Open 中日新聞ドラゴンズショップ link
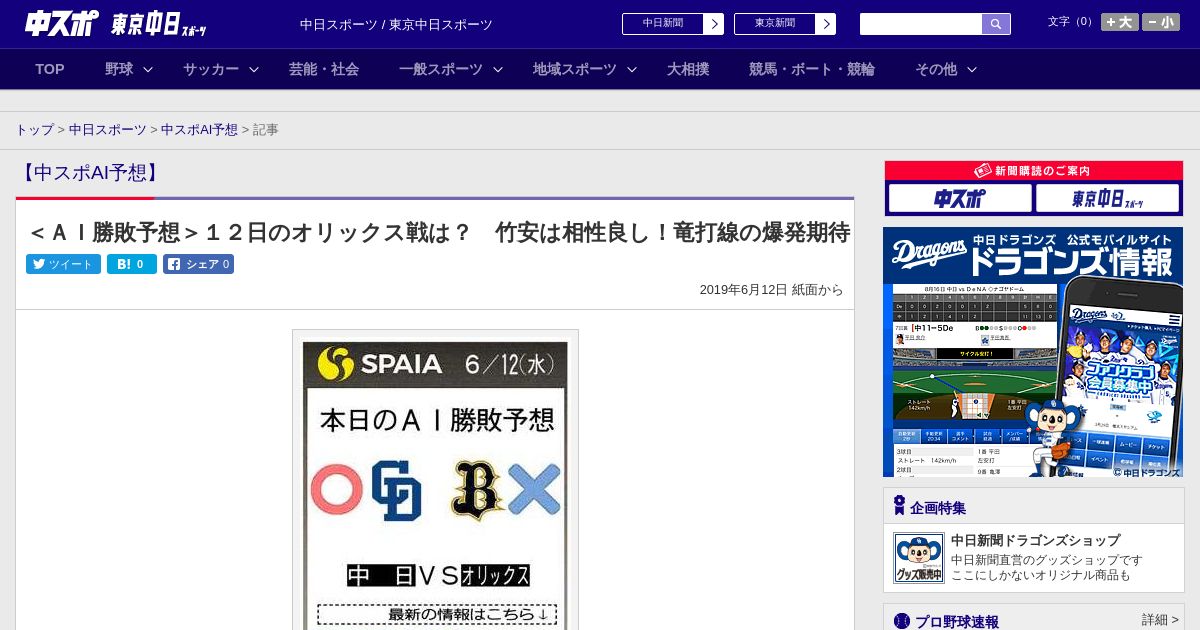This screenshot has width=1200, height=630. coord(1035,540)
